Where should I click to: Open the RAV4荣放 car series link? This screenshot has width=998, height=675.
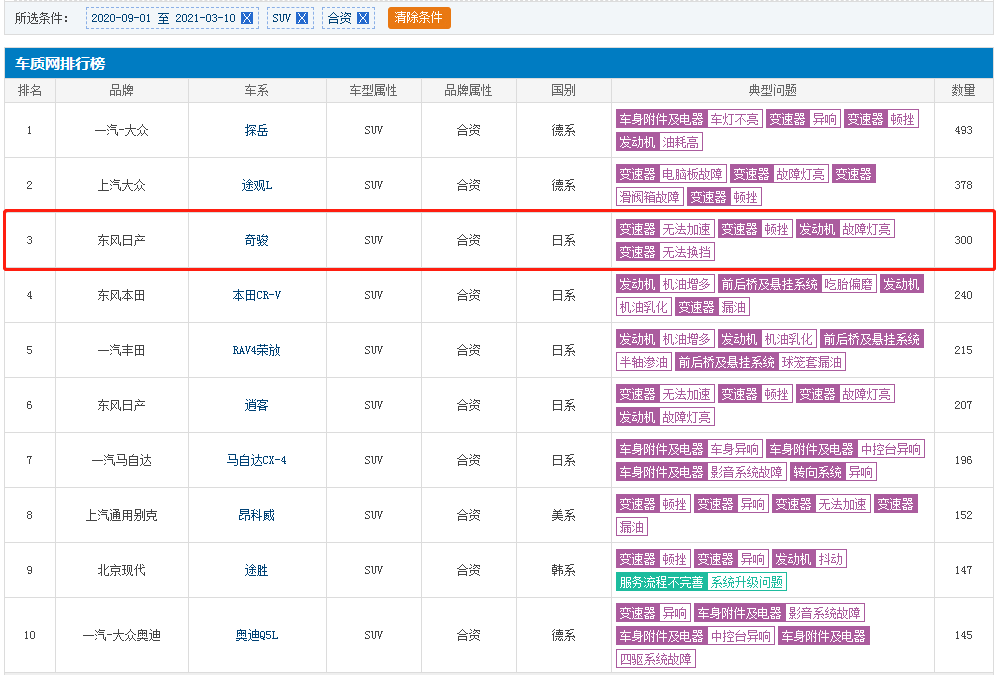pyautogui.click(x=257, y=350)
